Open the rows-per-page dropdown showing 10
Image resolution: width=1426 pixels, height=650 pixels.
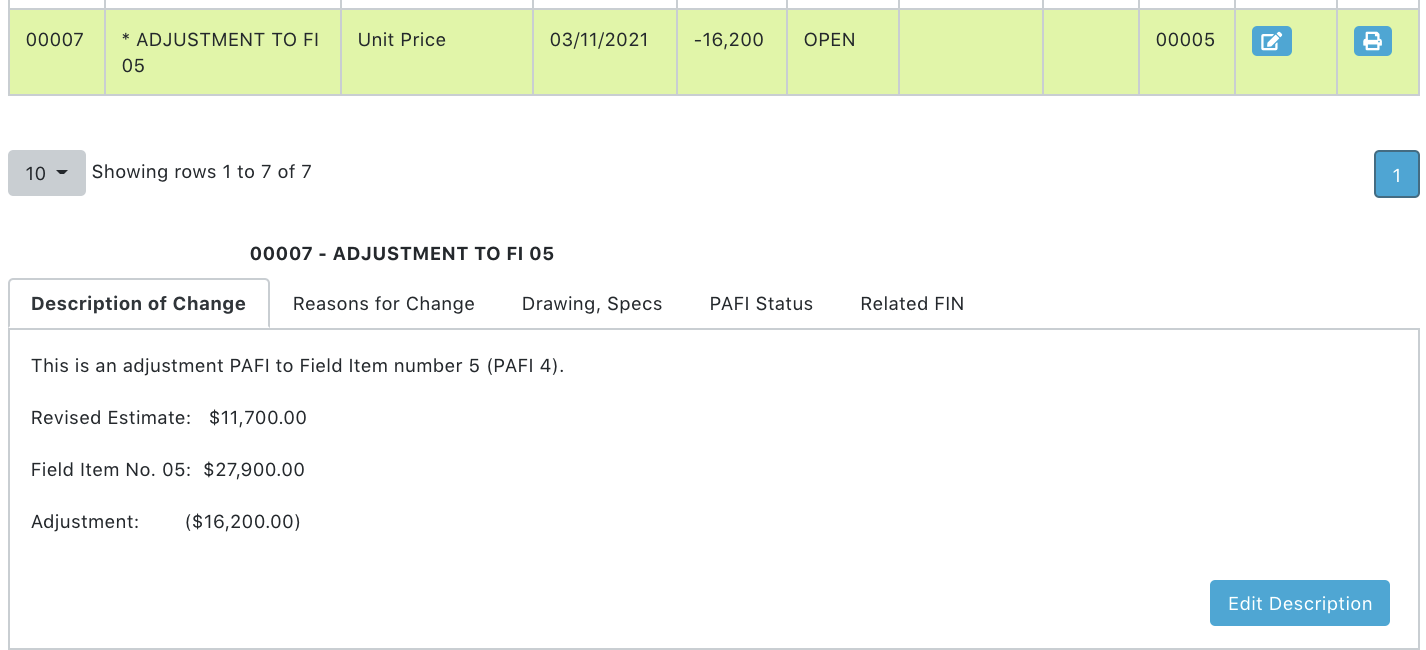pyautogui.click(x=47, y=173)
